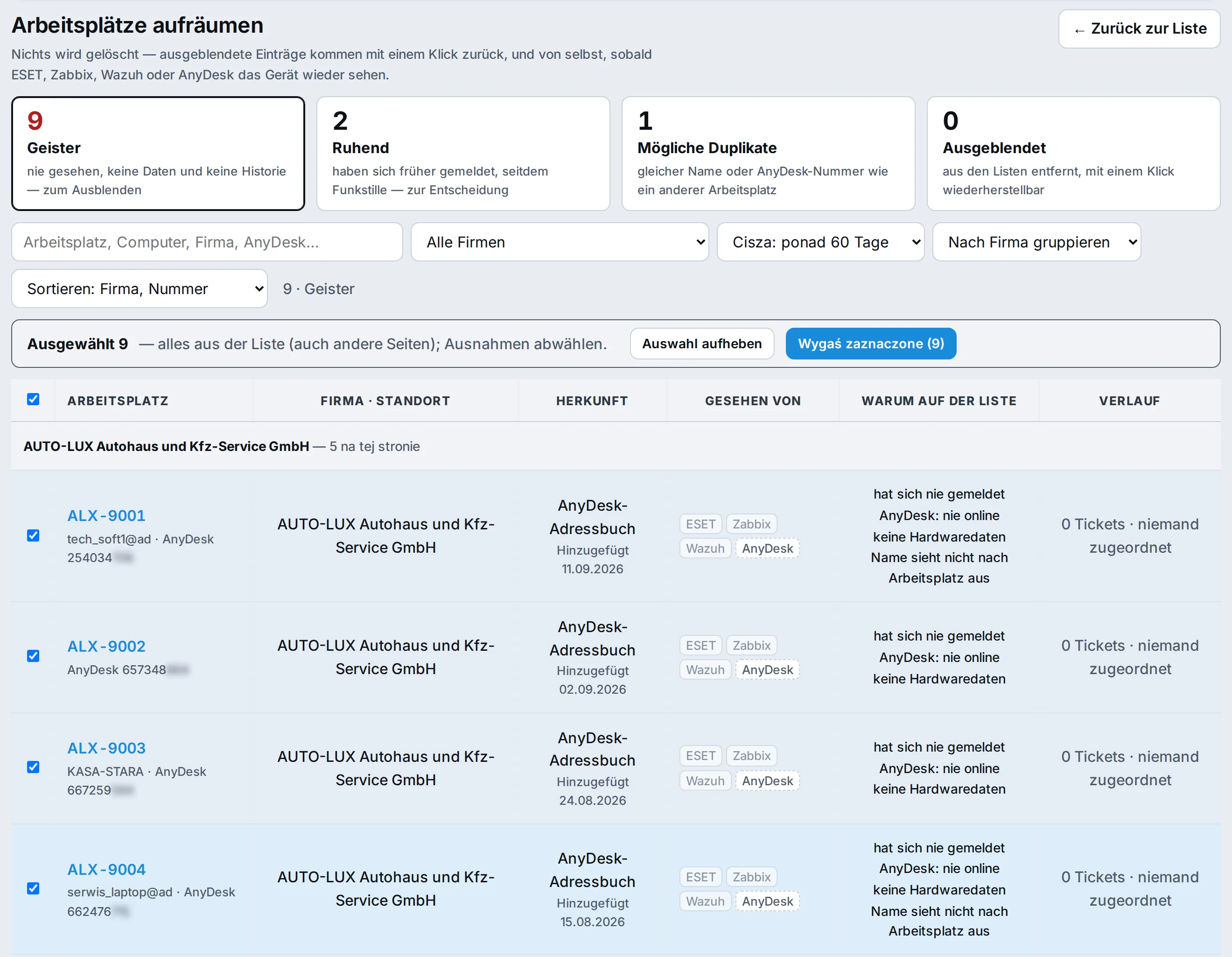Click the blue Wygaś zaznaczone (9) button
Viewport: 1232px width, 957px height.
coord(871,344)
